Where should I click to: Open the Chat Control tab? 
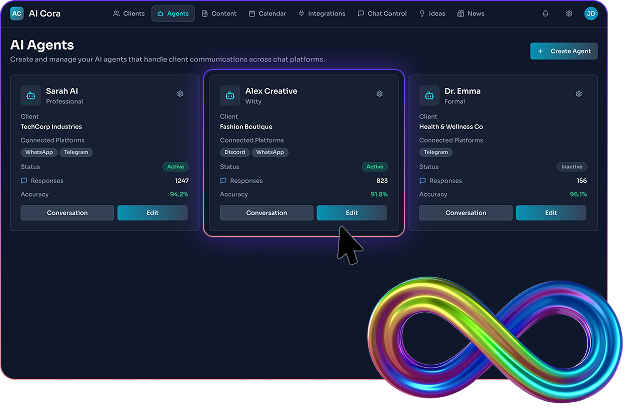(x=382, y=14)
